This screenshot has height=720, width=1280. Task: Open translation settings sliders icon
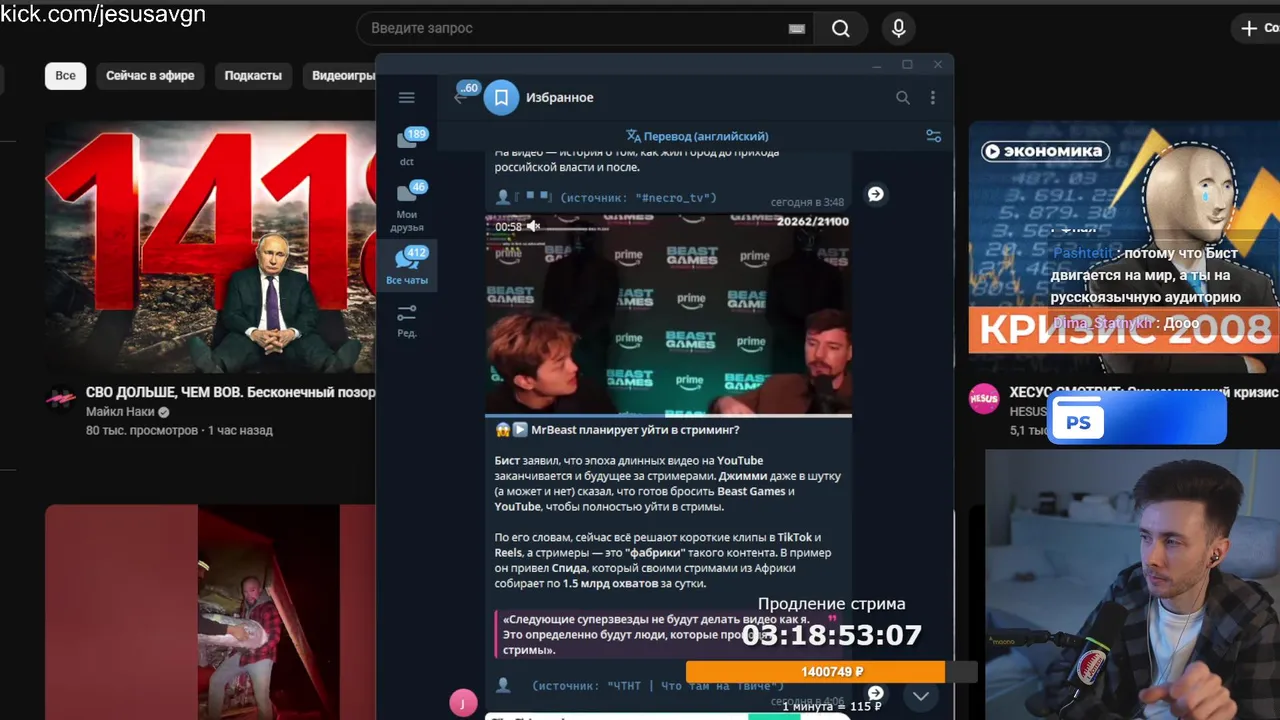click(x=934, y=136)
